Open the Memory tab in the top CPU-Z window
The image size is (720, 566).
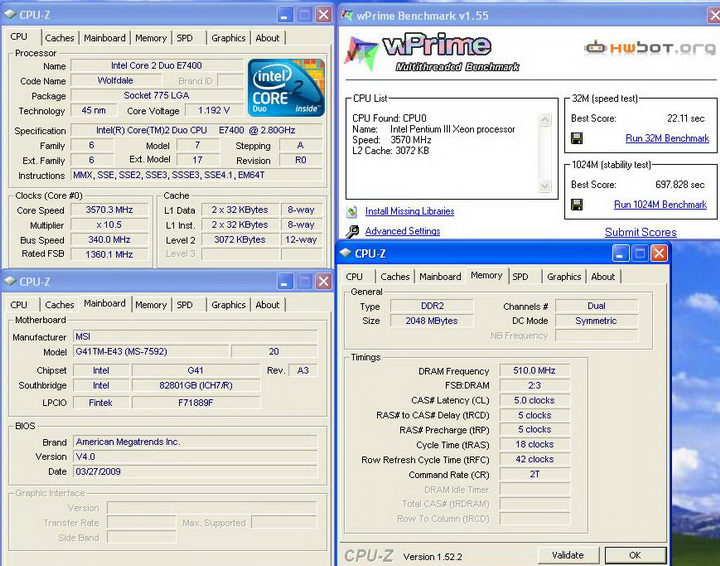tap(151, 38)
